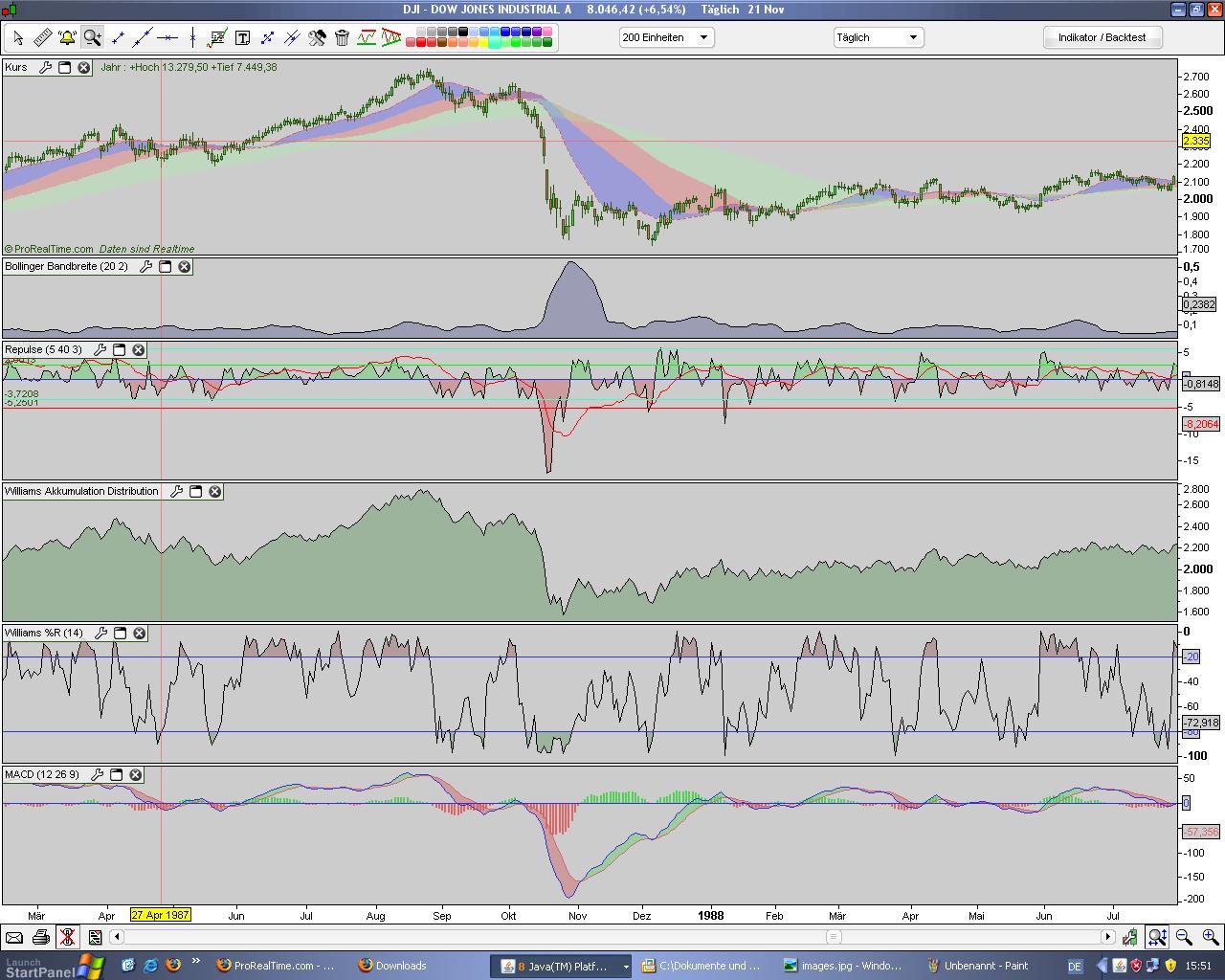1225x980 pixels.
Task: Pick the black color swatch
Action: click(x=463, y=32)
